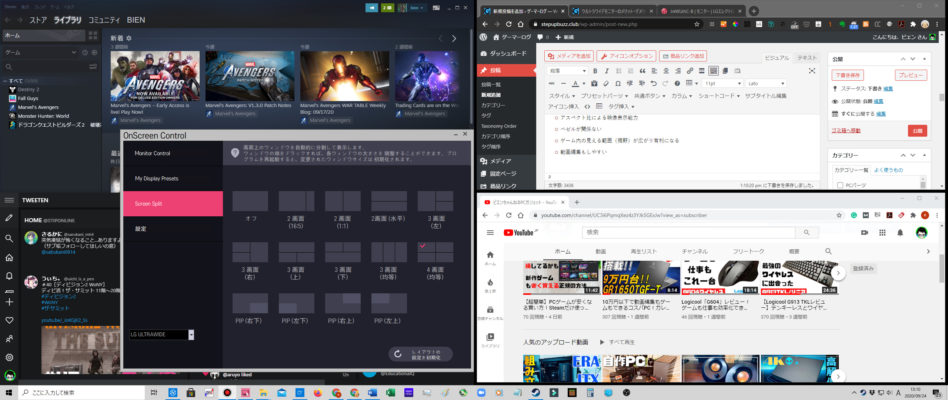Click next arrow in Steam news shelf
The height and width of the screenshot is (400, 948).
[x=454, y=39]
